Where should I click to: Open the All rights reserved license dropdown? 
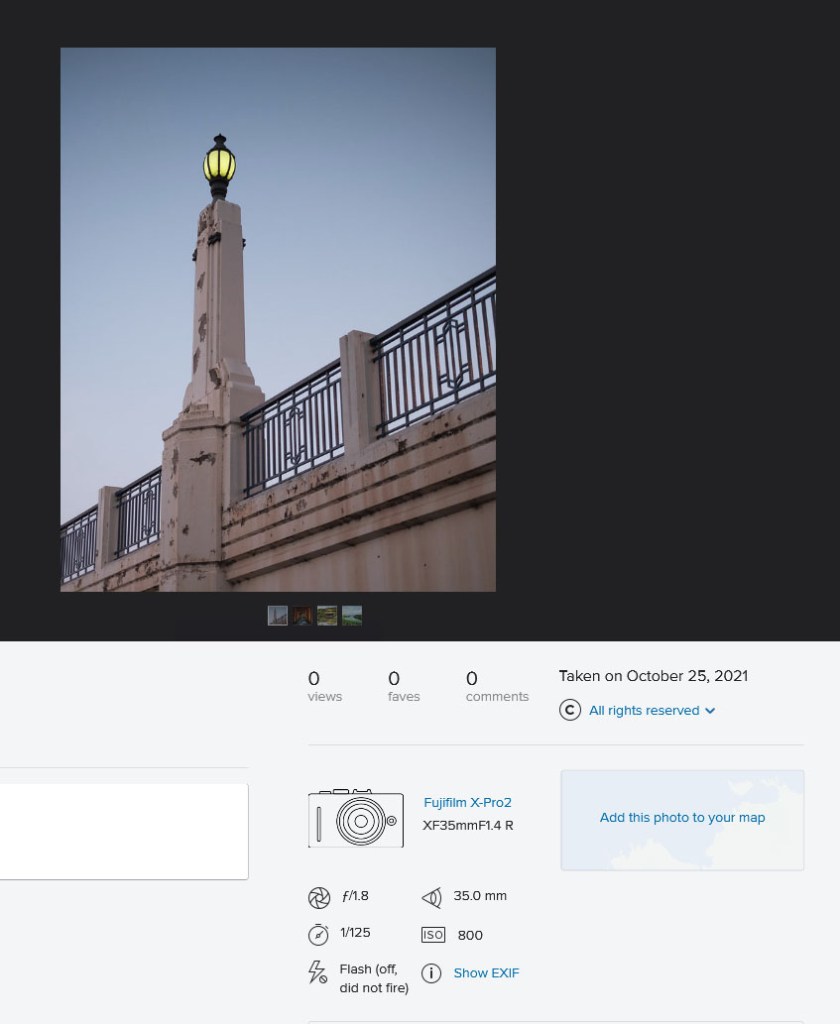point(644,710)
